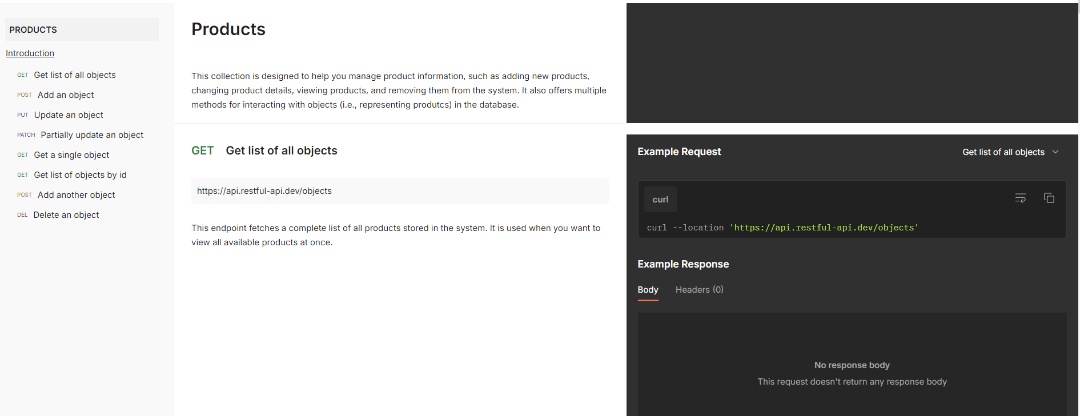
Task: Click the curl command code text
Action: tap(782, 227)
